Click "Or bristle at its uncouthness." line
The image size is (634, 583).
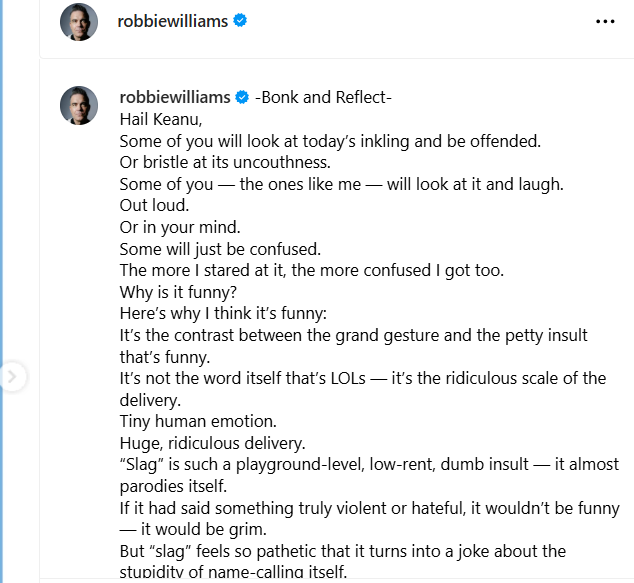pyautogui.click(x=225, y=163)
